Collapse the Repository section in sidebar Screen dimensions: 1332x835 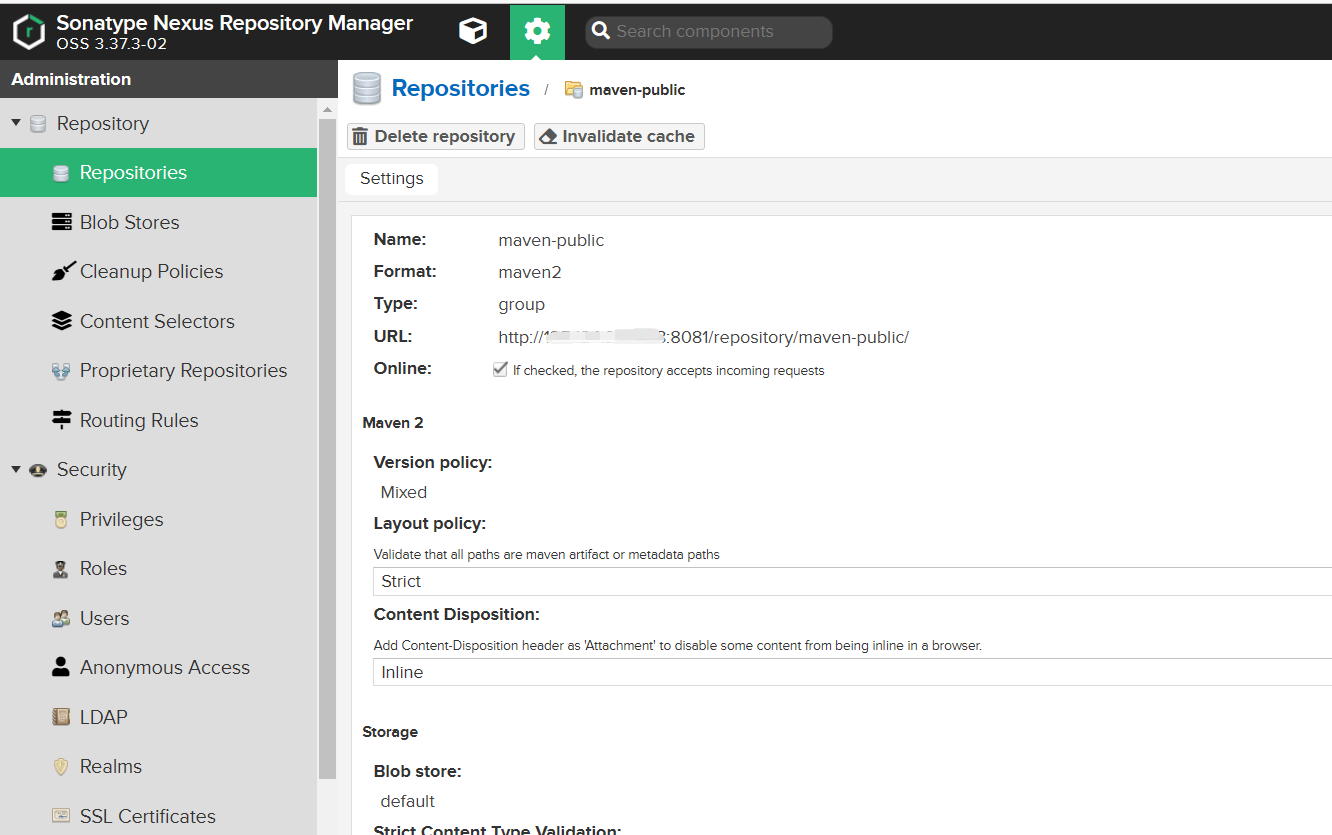pos(16,122)
